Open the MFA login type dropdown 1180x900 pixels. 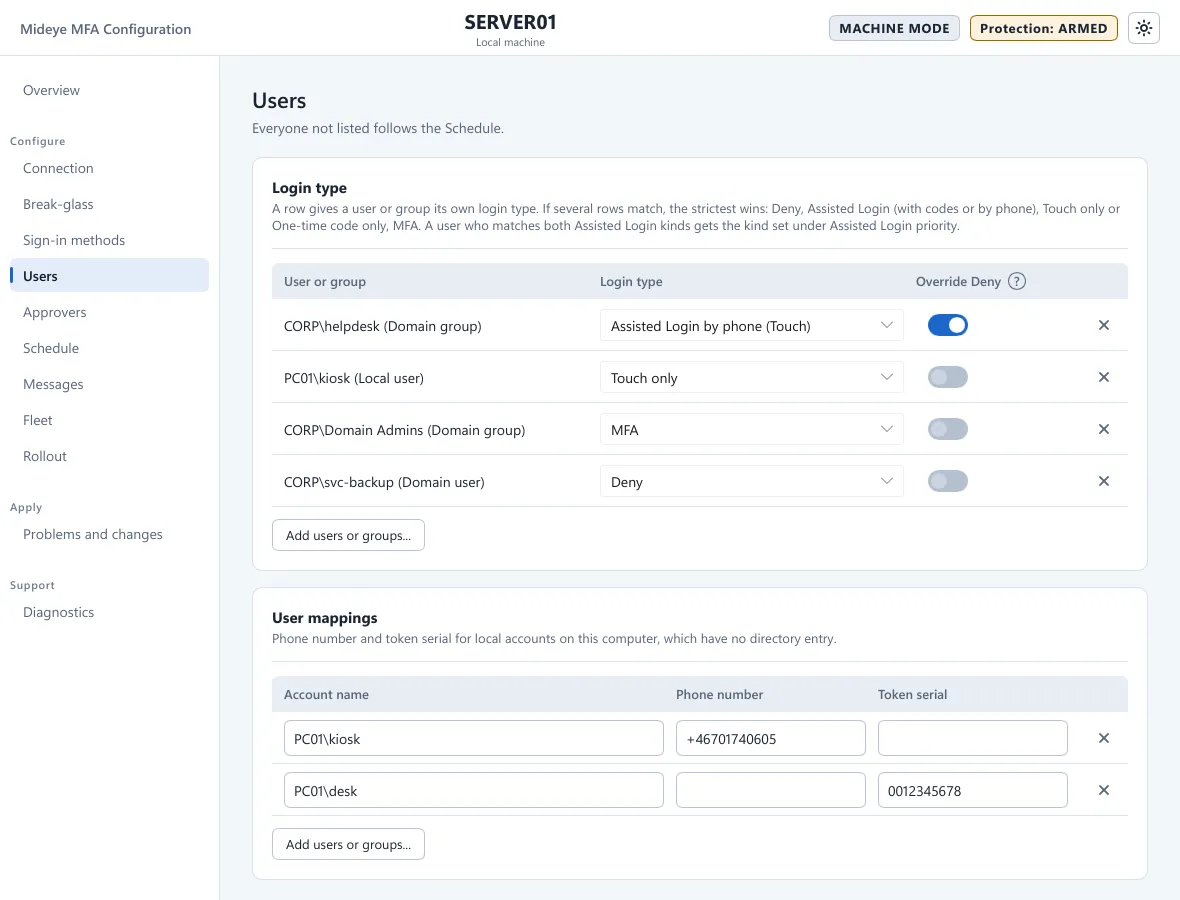click(x=751, y=430)
